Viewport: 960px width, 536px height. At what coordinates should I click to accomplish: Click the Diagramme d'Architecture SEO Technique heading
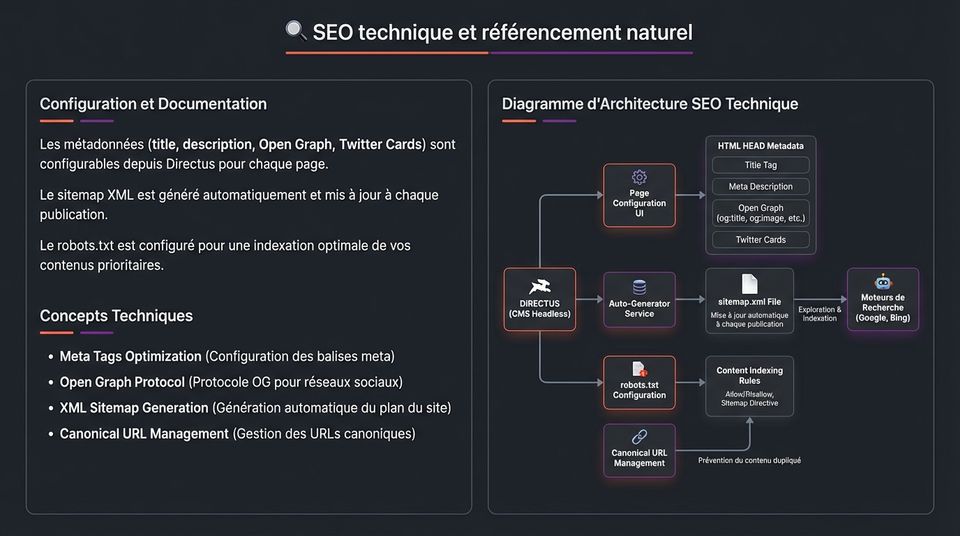point(650,104)
